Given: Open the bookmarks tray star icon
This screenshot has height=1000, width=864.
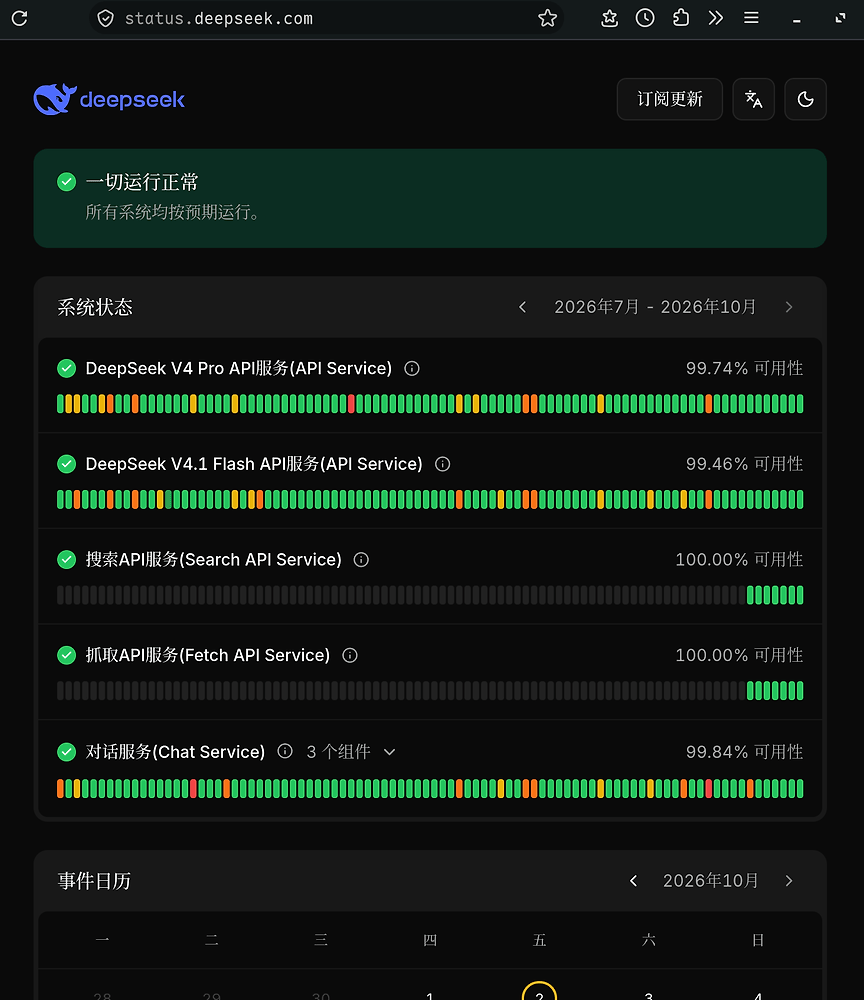Looking at the screenshot, I should pyautogui.click(x=610, y=18).
